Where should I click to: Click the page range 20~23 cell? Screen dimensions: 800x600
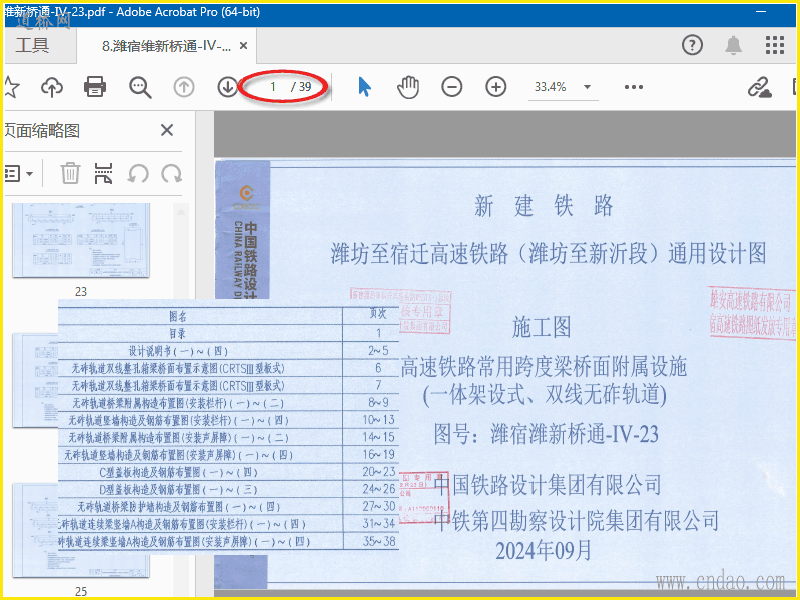[x=379, y=472]
